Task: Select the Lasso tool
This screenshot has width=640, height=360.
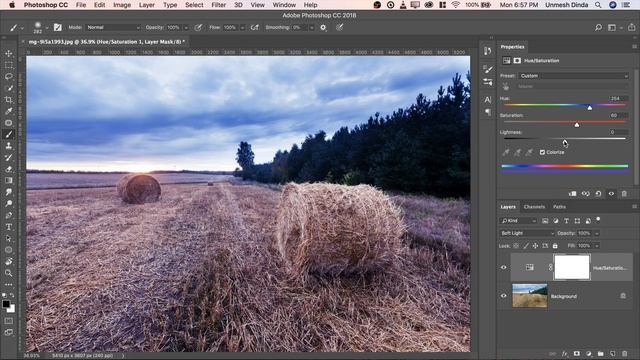Action: 9,76
